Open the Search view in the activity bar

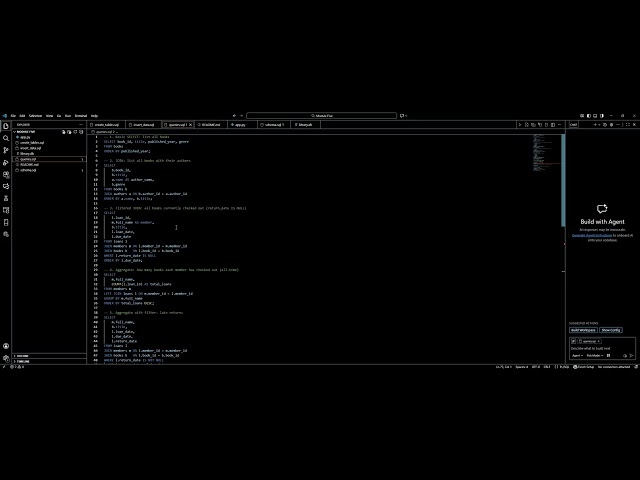(x=6, y=138)
